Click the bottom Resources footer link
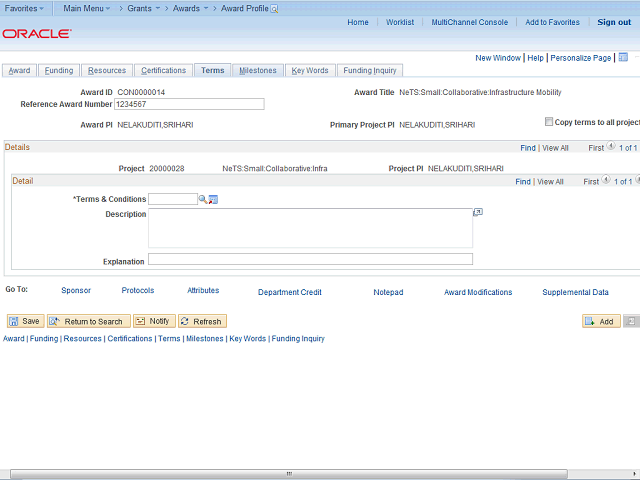 click(82, 338)
